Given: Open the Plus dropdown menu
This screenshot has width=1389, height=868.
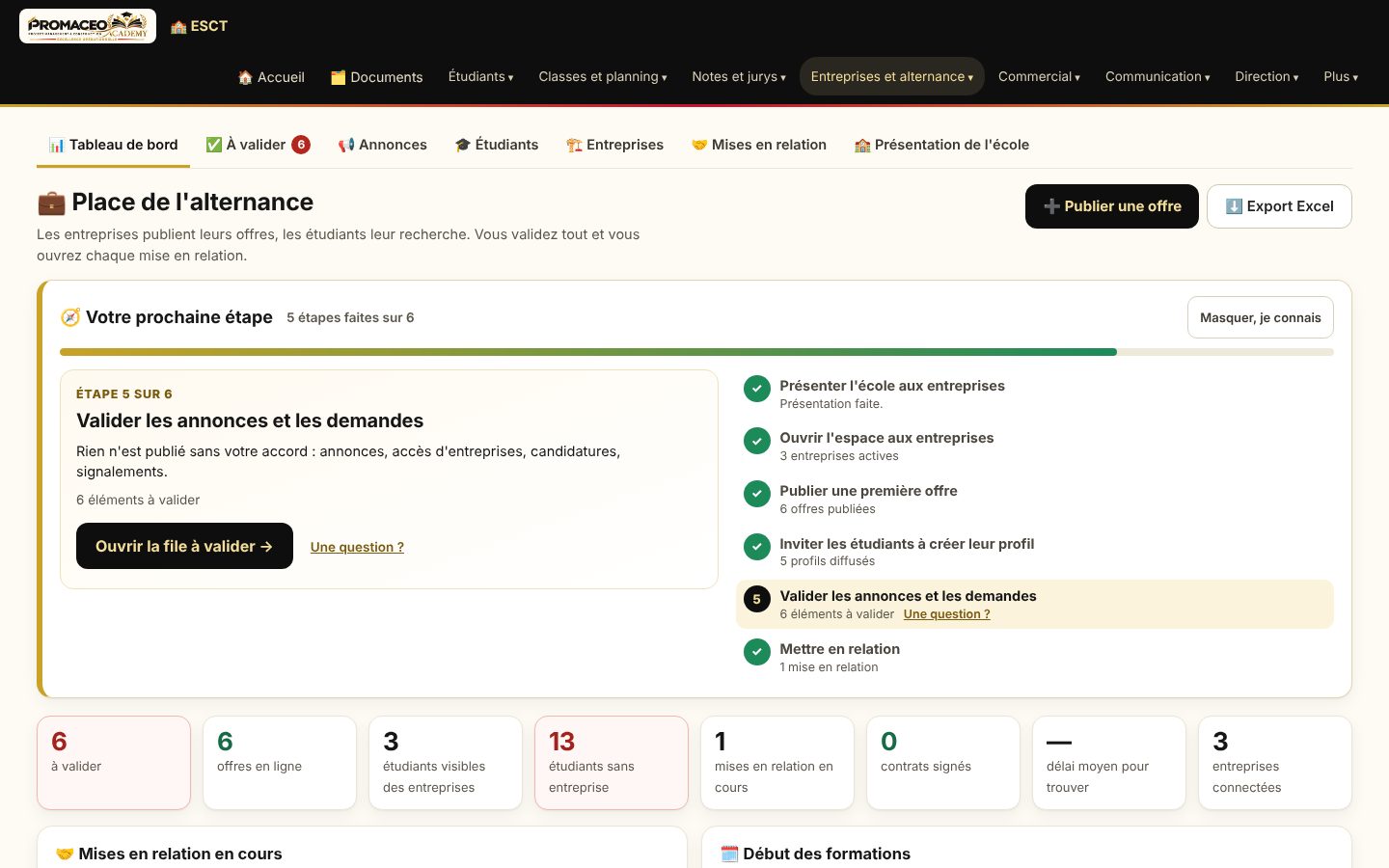Looking at the screenshot, I should 1341,76.
